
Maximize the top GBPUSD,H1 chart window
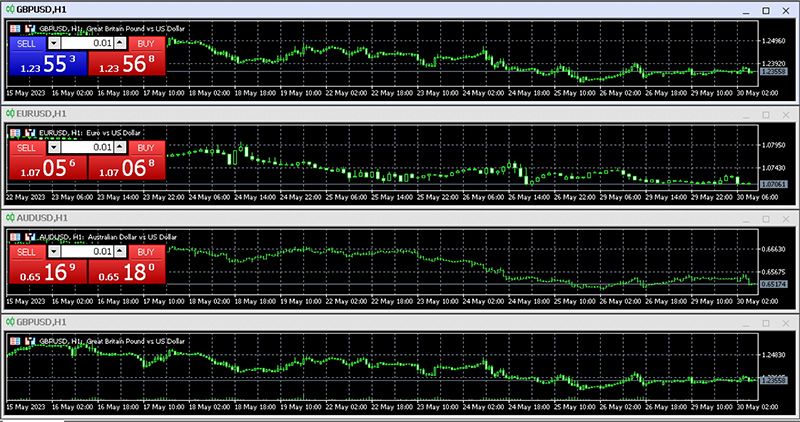click(765, 9)
